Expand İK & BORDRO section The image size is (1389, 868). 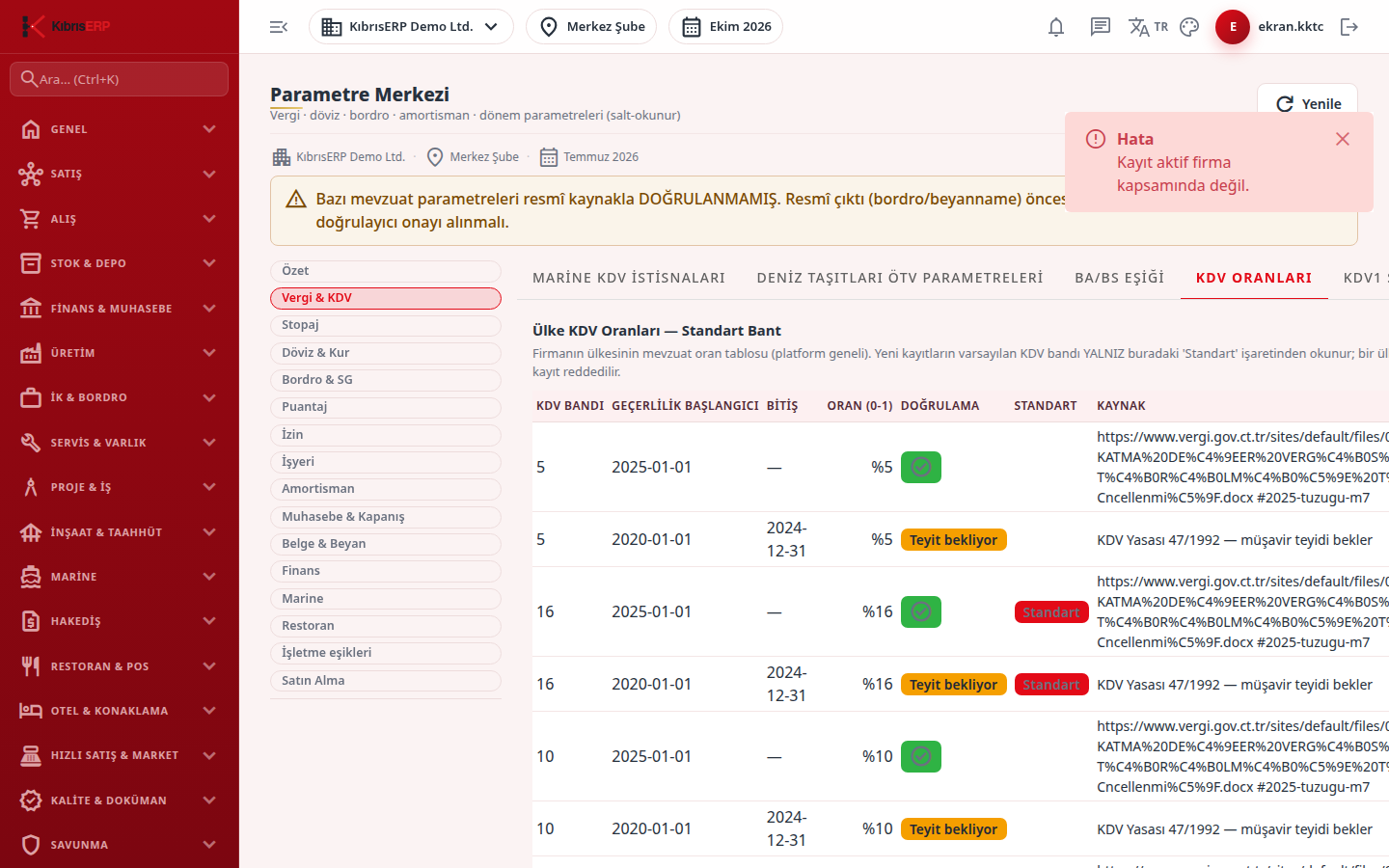click(x=120, y=397)
